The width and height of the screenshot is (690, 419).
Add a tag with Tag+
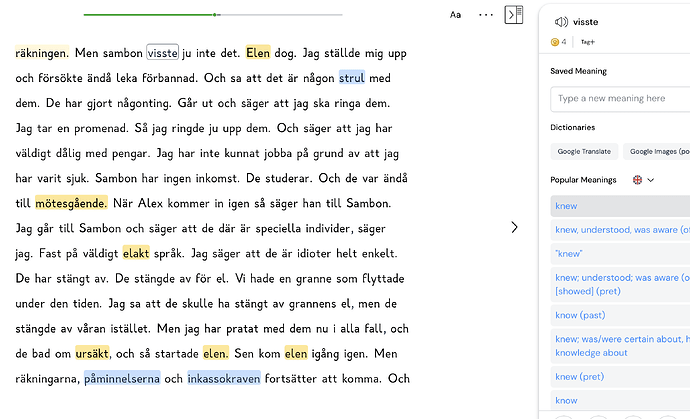[x=587, y=42]
